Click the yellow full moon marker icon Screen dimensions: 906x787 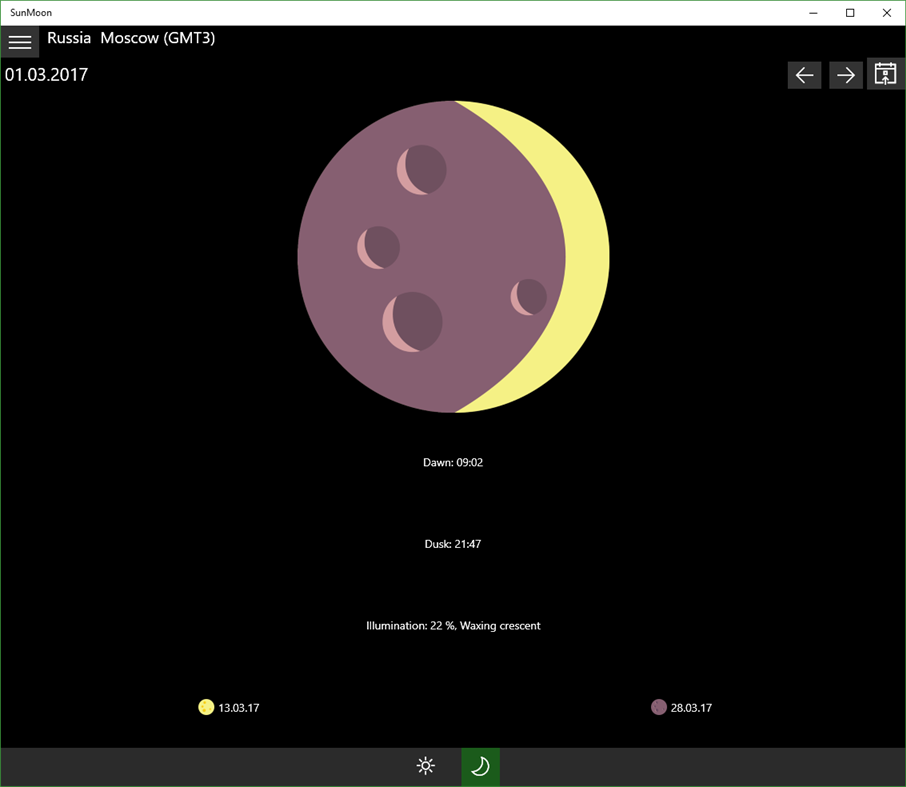click(x=207, y=707)
